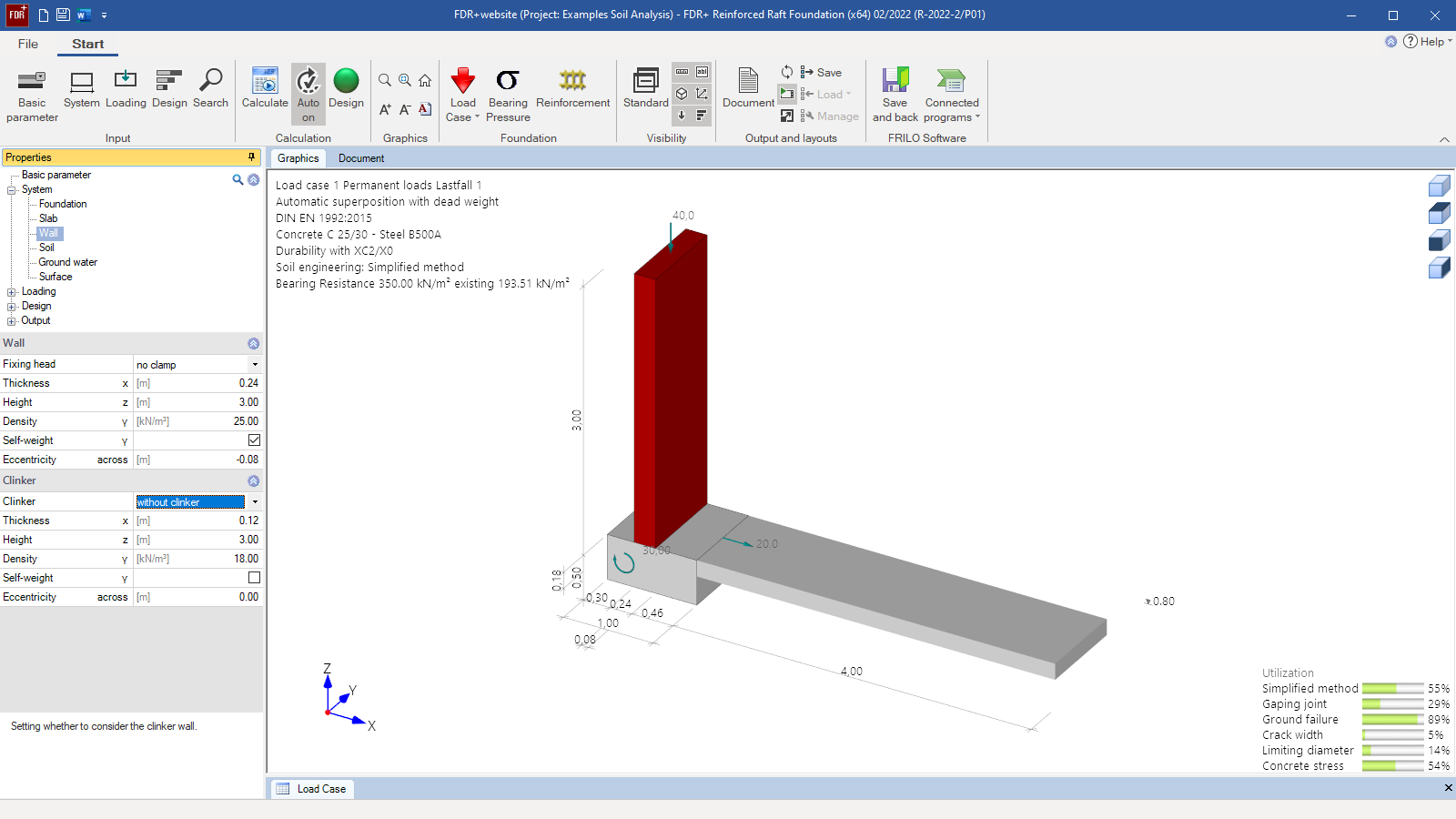The height and width of the screenshot is (819, 1456).
Task: Click the home view icon in Graphics
Action: click(425, 80)
